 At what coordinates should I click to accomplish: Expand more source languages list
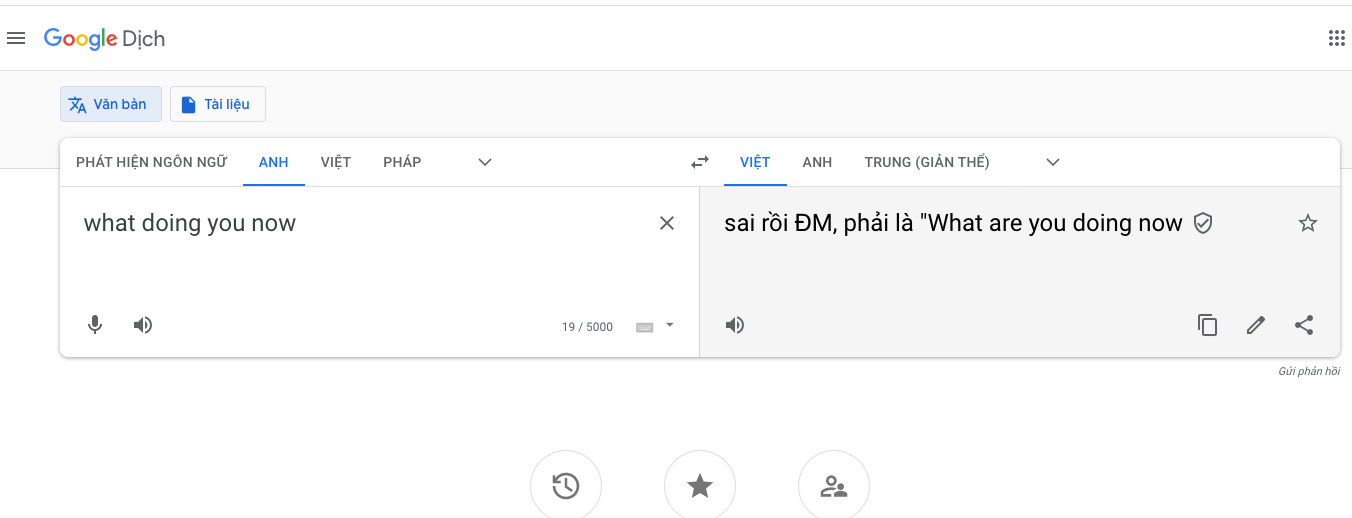pos(485,162)
